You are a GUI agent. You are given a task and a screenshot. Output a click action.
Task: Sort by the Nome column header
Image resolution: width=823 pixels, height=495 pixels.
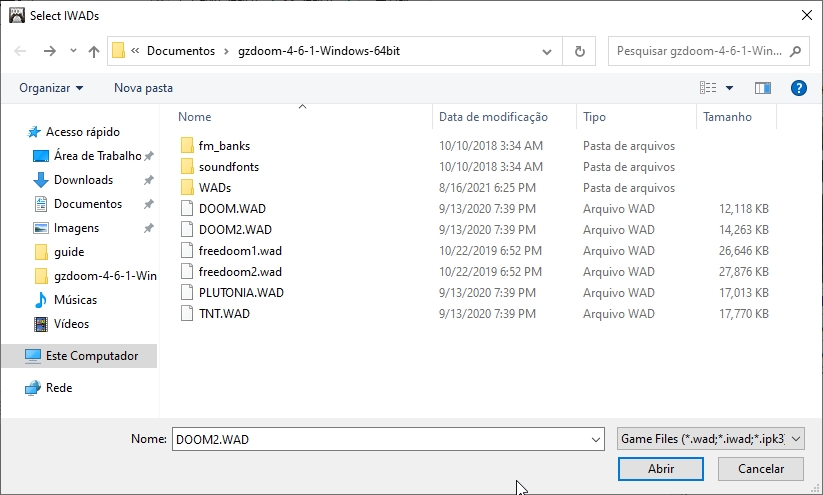tap(195, 117)
